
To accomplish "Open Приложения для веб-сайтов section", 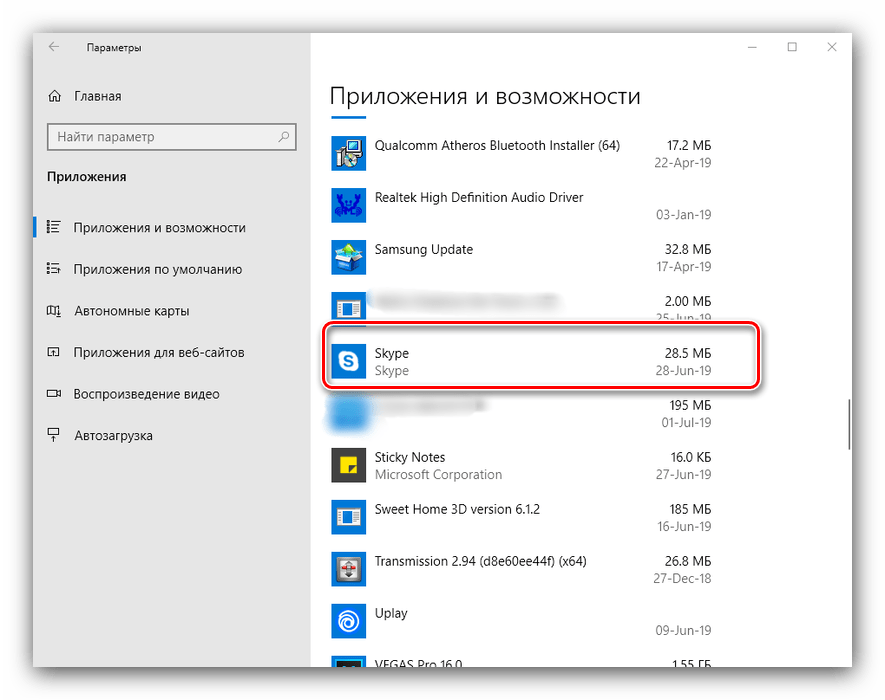I will coord(158,353).
